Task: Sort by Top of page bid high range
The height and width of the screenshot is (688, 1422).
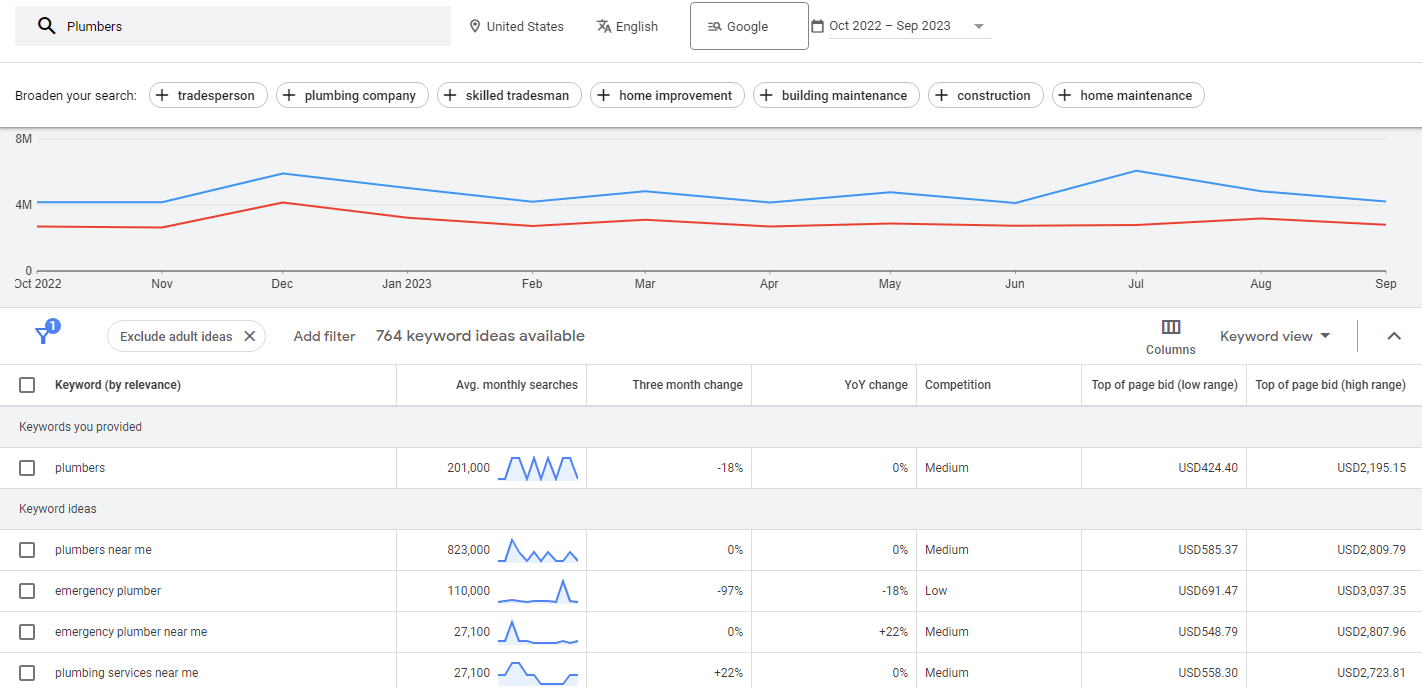Action: click(1330, 385)
